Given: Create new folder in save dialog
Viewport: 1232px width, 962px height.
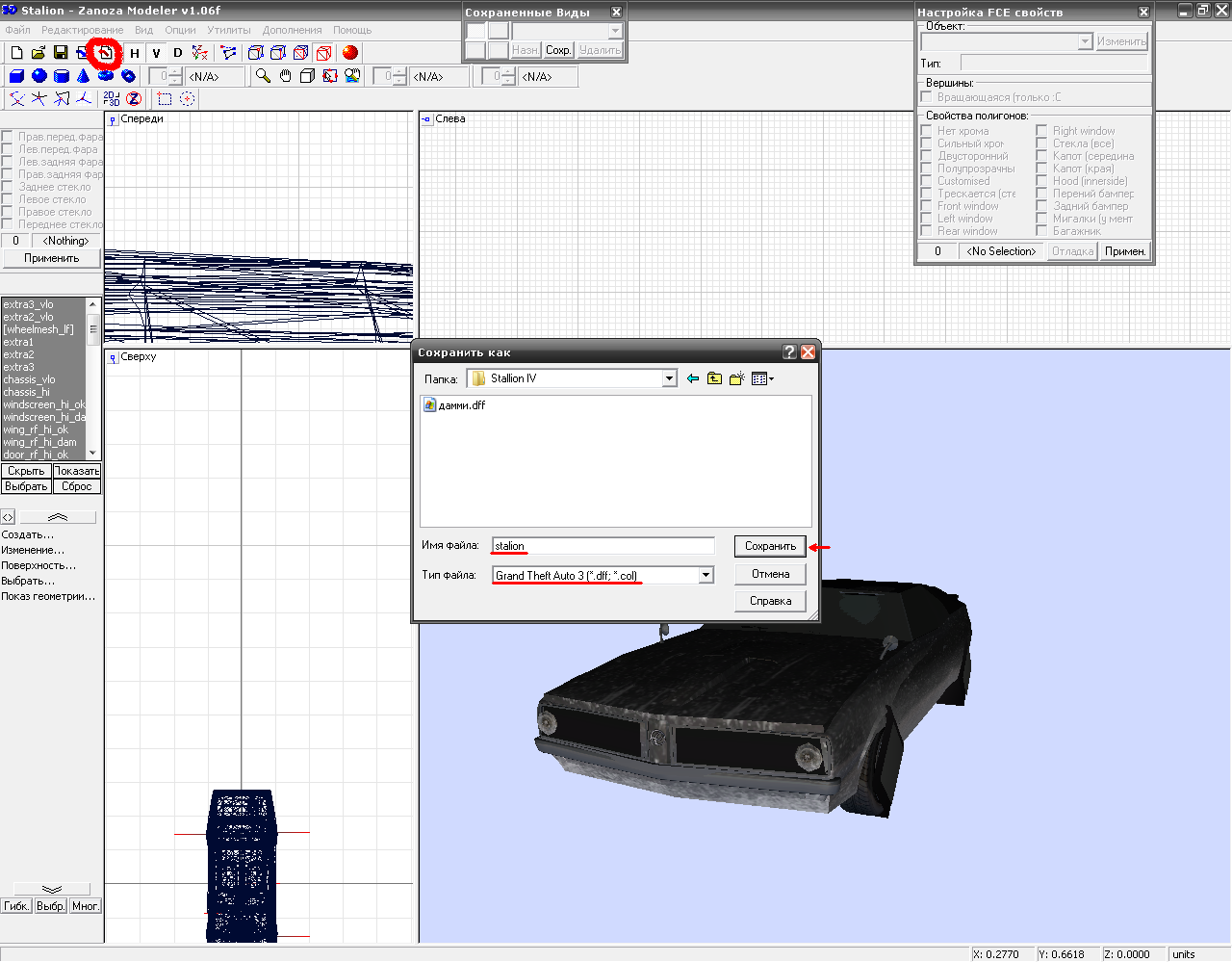Looking at the screenshot, I should [x=736, y=379].
